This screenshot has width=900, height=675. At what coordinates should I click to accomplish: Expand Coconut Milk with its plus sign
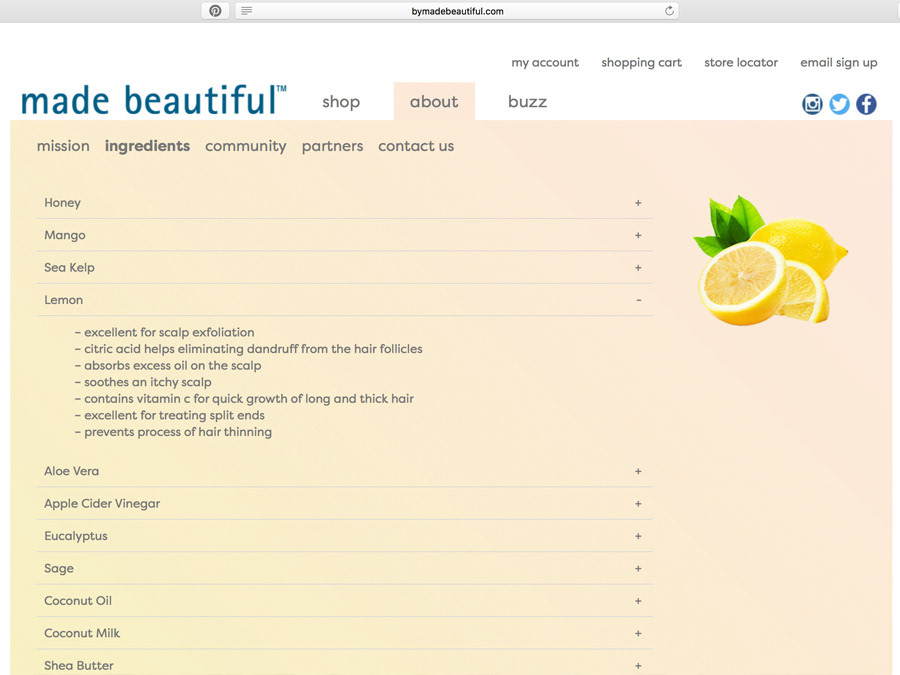pyautogui.click(x=638, y=634)
